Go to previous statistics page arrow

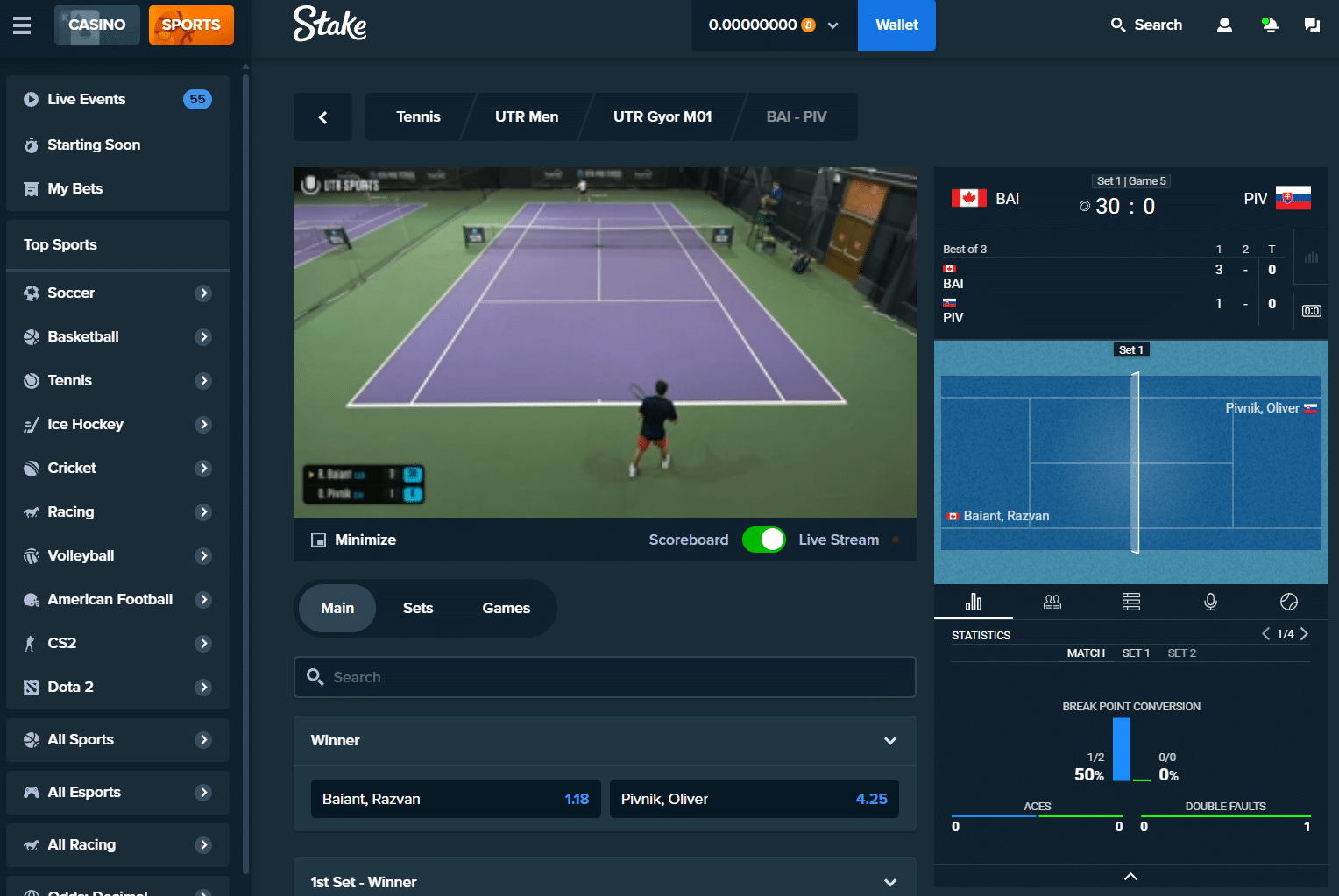(x=1265, y=633)
